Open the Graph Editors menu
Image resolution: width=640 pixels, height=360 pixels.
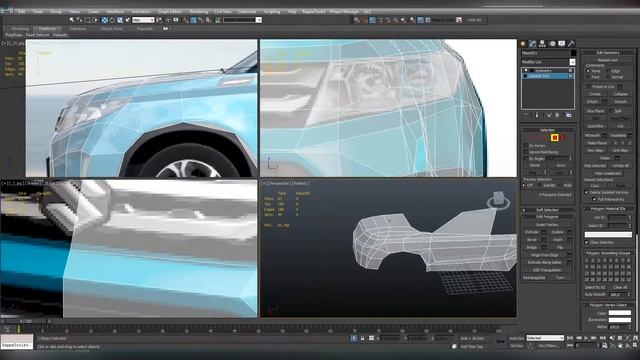coord(170,11)
